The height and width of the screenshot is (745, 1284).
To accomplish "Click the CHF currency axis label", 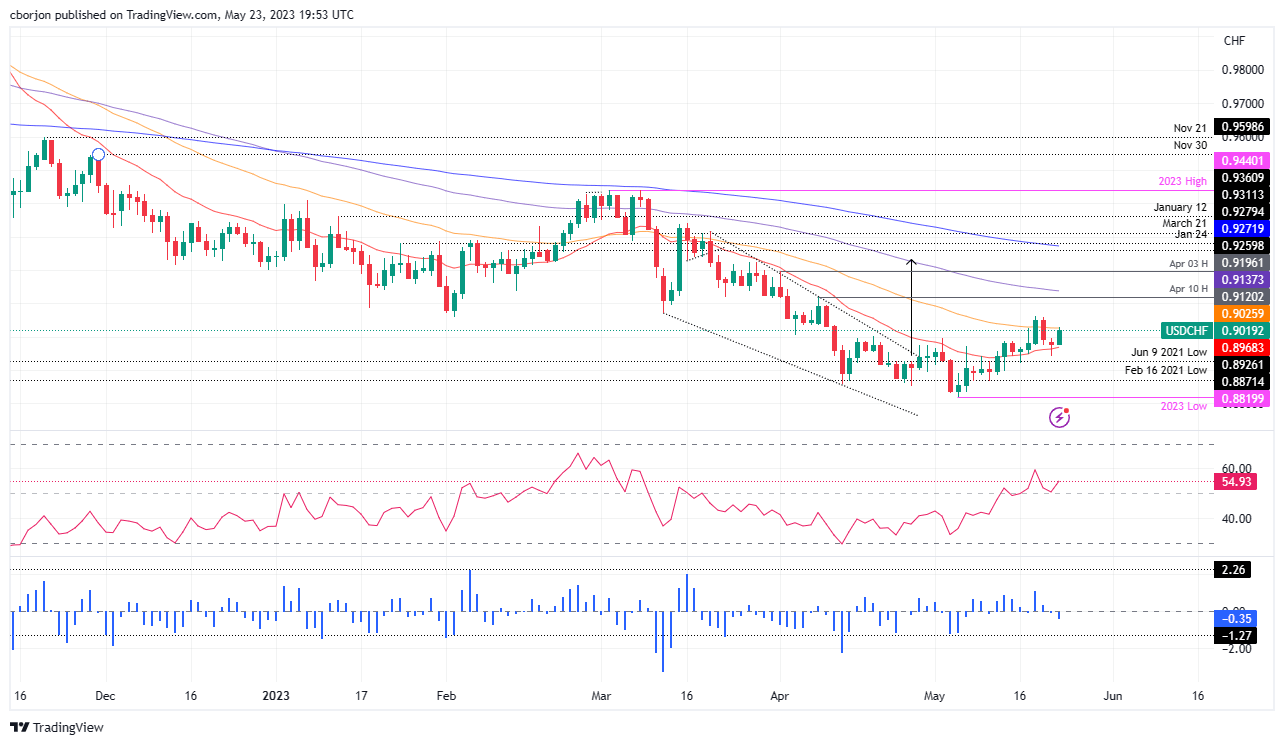I will click(x=1234, y=40).
